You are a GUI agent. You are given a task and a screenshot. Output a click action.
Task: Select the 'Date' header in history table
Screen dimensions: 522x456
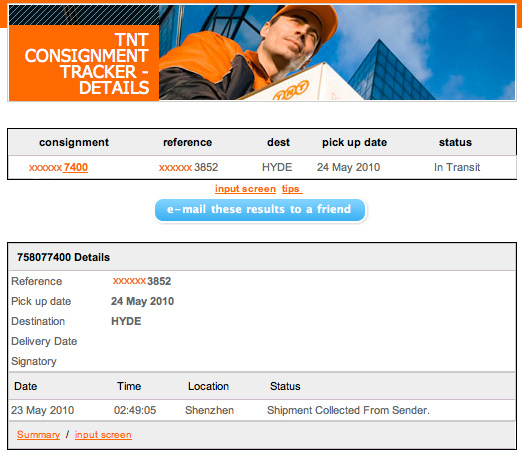coord(25,386)
